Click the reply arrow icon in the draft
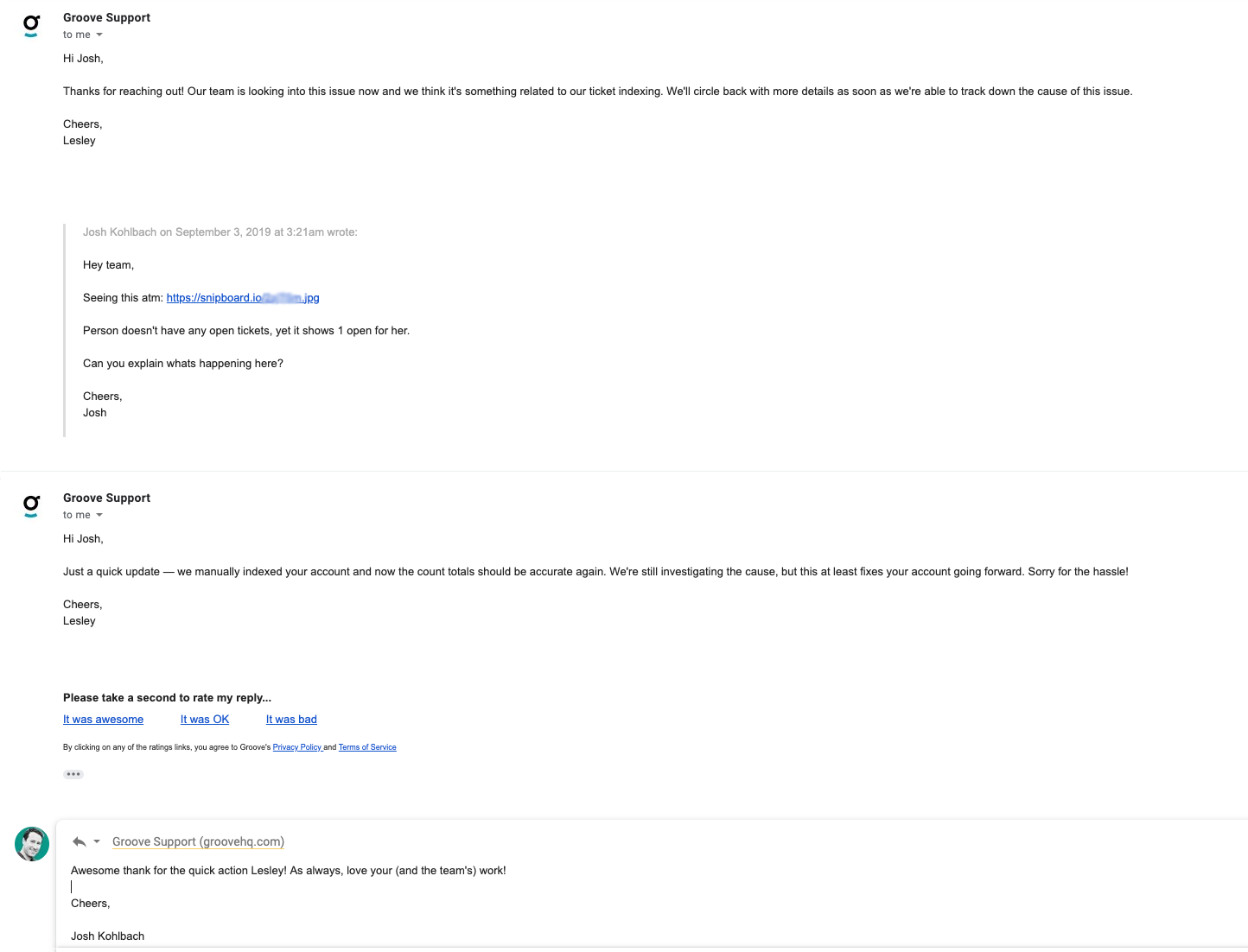The height and width of the screenshot is (952, 1248). coord(80,841)
